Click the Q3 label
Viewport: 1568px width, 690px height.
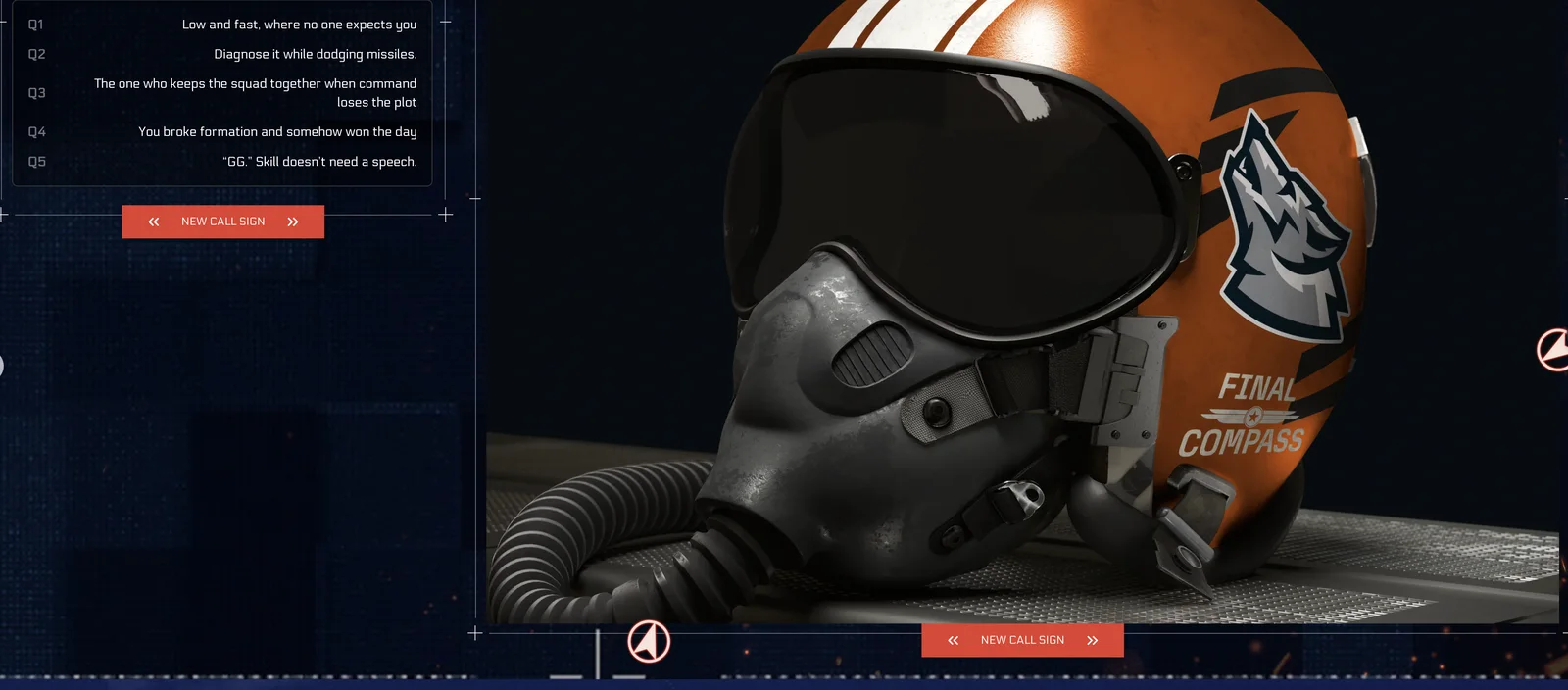point(36,93)
